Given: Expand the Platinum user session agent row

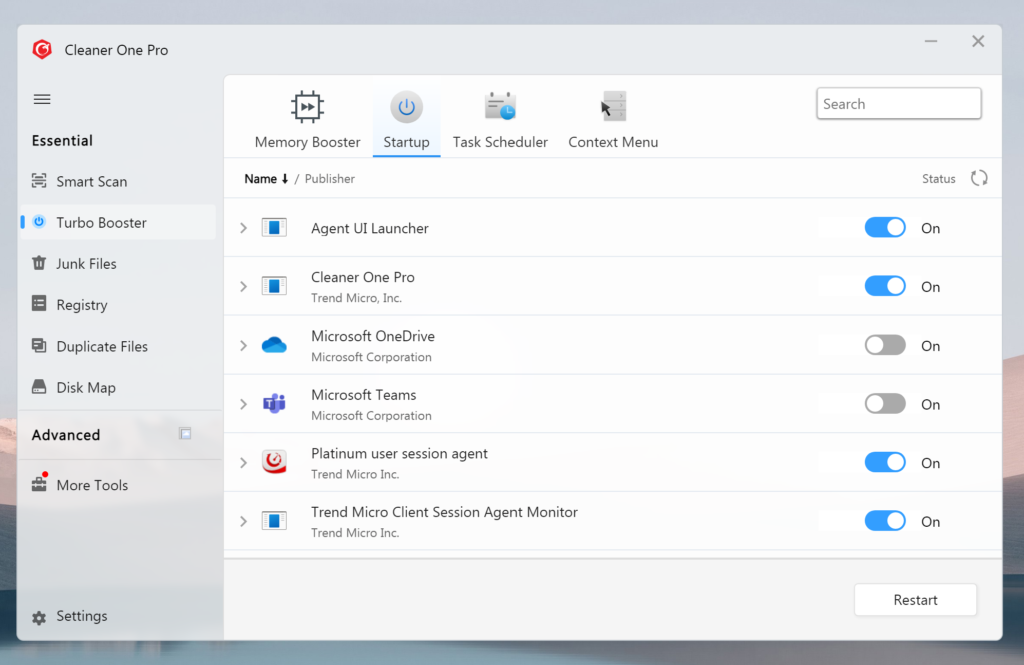Looking at the screenshot, I should coord(243,463).
